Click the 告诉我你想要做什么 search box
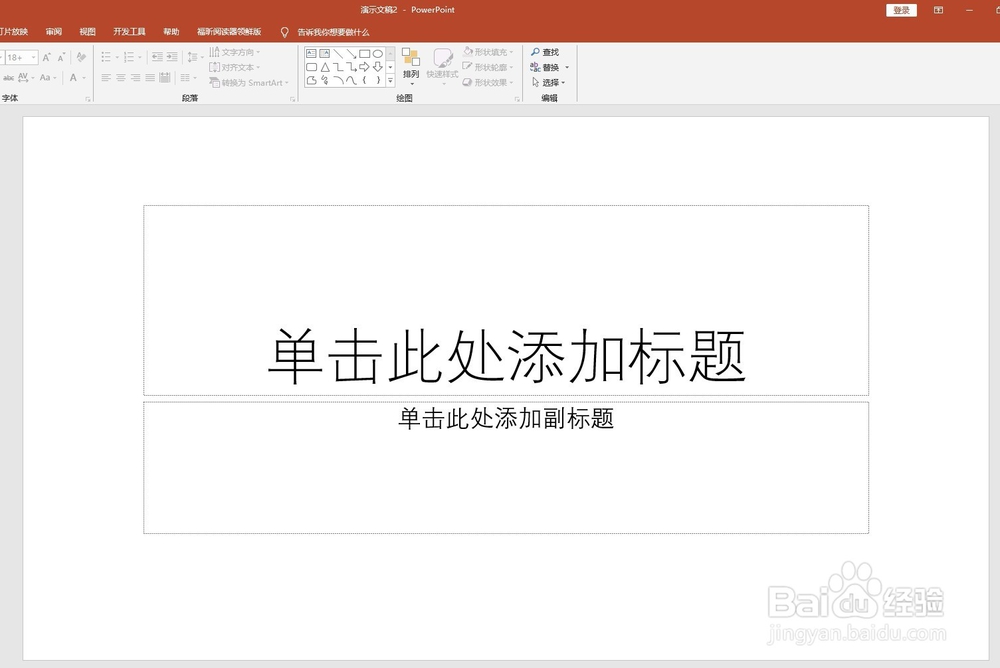 pyautogui.click(x=325, y=32)
